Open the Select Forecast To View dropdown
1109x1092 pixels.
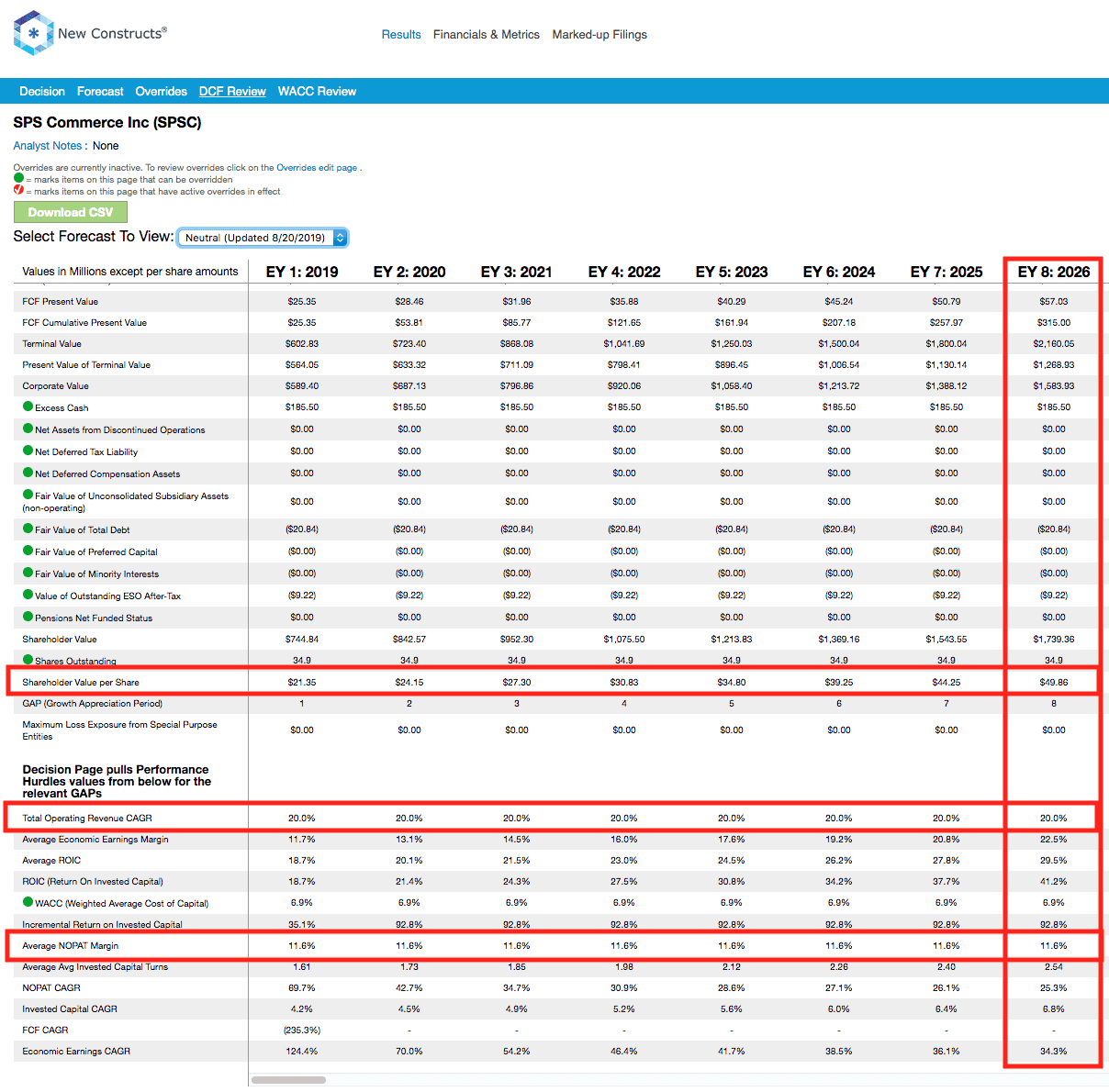coord(263,238)
